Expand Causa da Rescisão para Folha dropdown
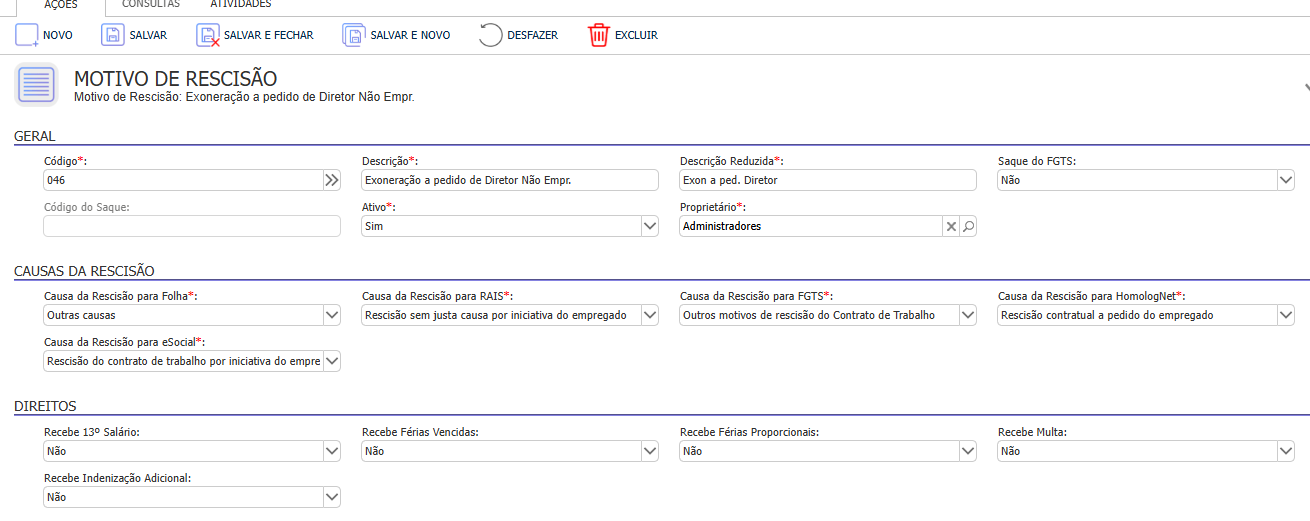The height and width of the screenshot is (521, 1310). coord(332,315)
